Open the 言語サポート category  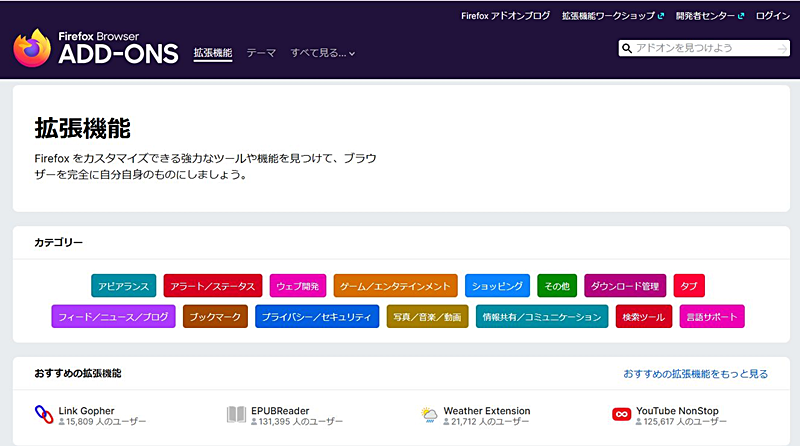(x=712, y=316)
